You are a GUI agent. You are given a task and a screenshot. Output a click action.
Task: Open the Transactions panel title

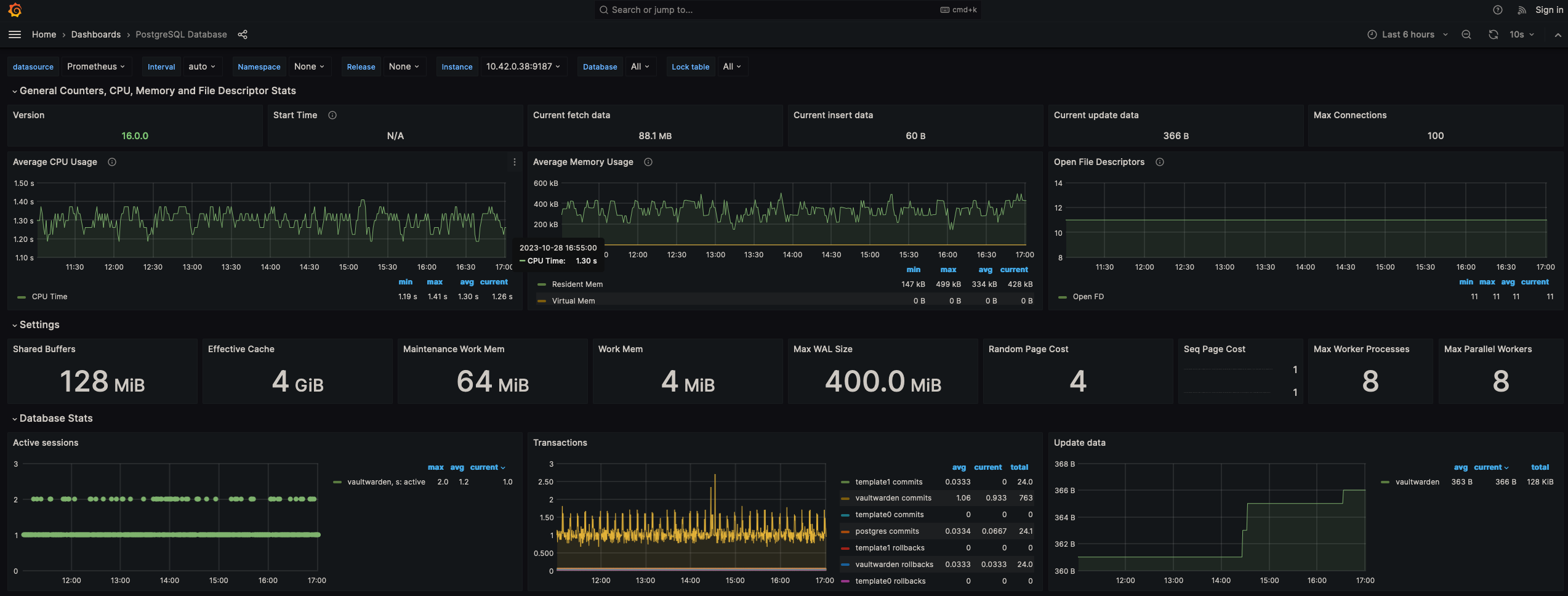click(x=560, y=443)
